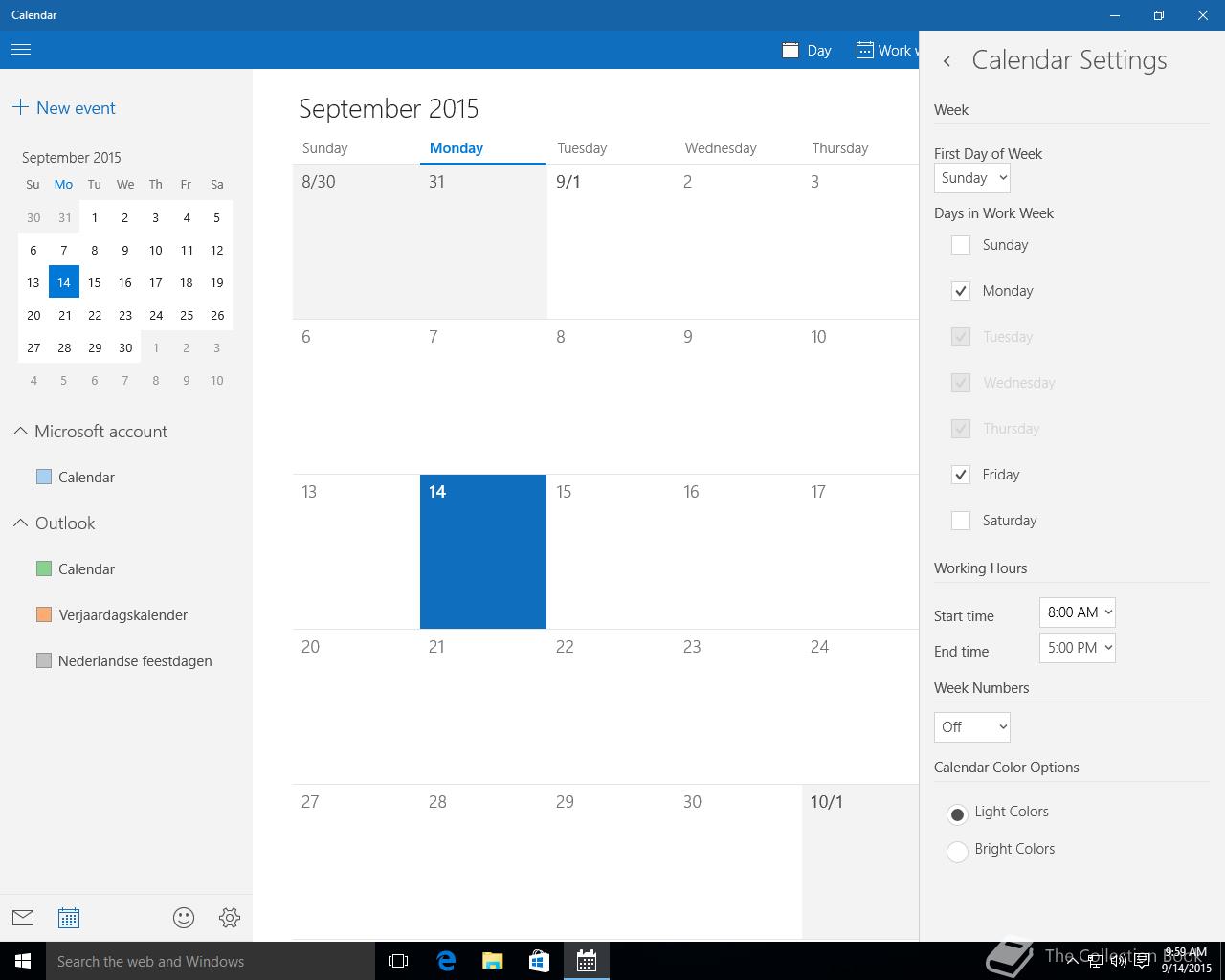Click the Wednesday column header
The image size is (1225, 980).
click(x=721, y=148)
